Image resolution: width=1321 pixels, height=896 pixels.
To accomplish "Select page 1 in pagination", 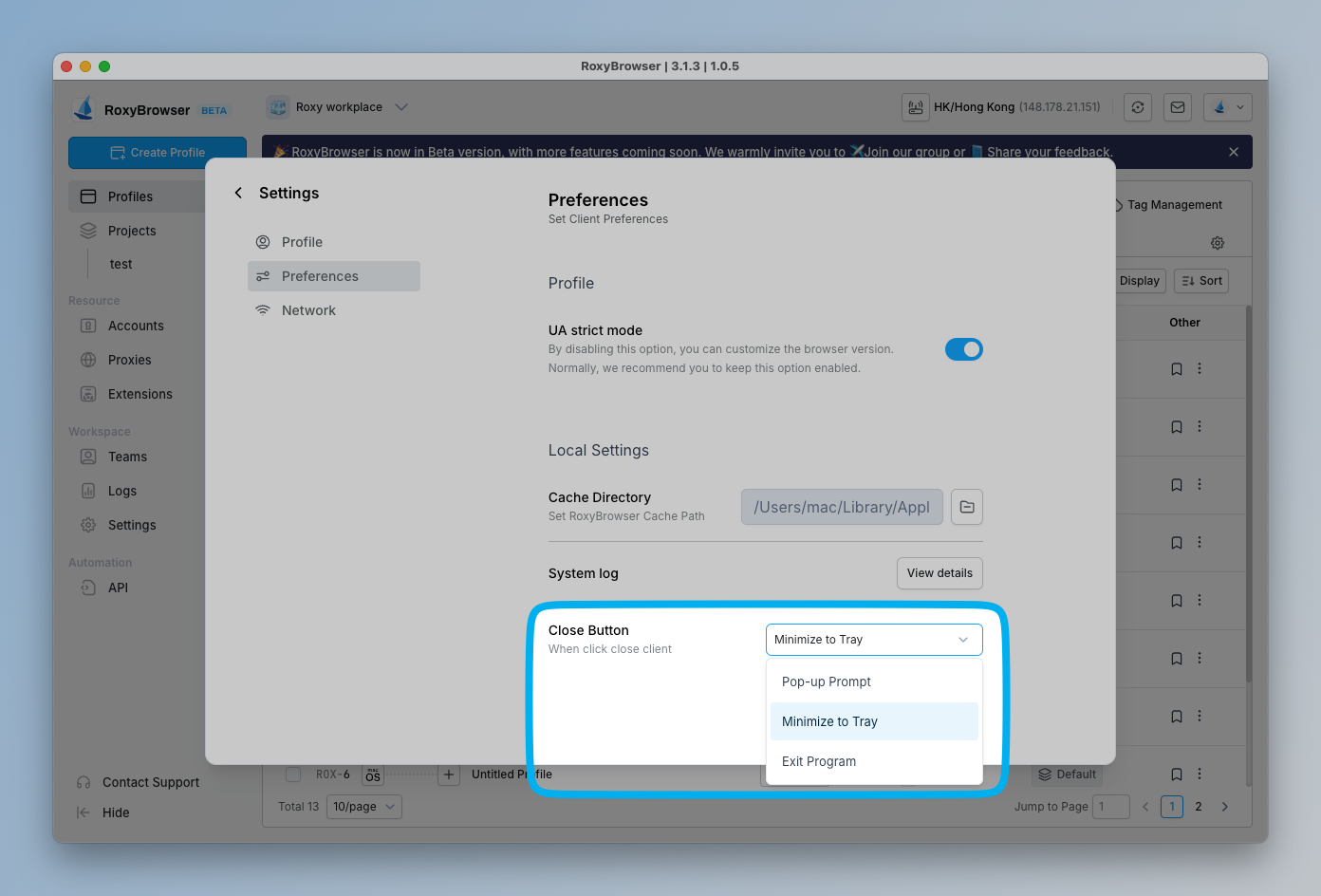I will pyautogui.click(x=1172, y=807).
